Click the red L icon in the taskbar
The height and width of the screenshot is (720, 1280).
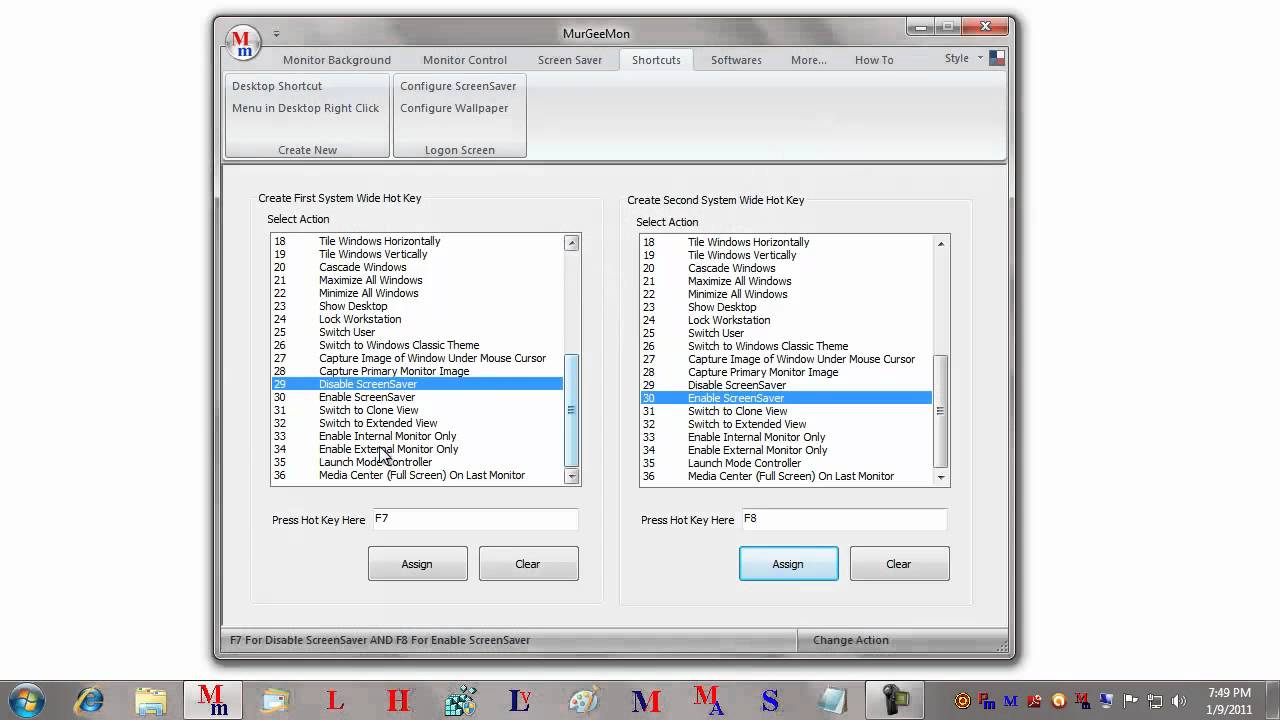(x=336, y=699)
